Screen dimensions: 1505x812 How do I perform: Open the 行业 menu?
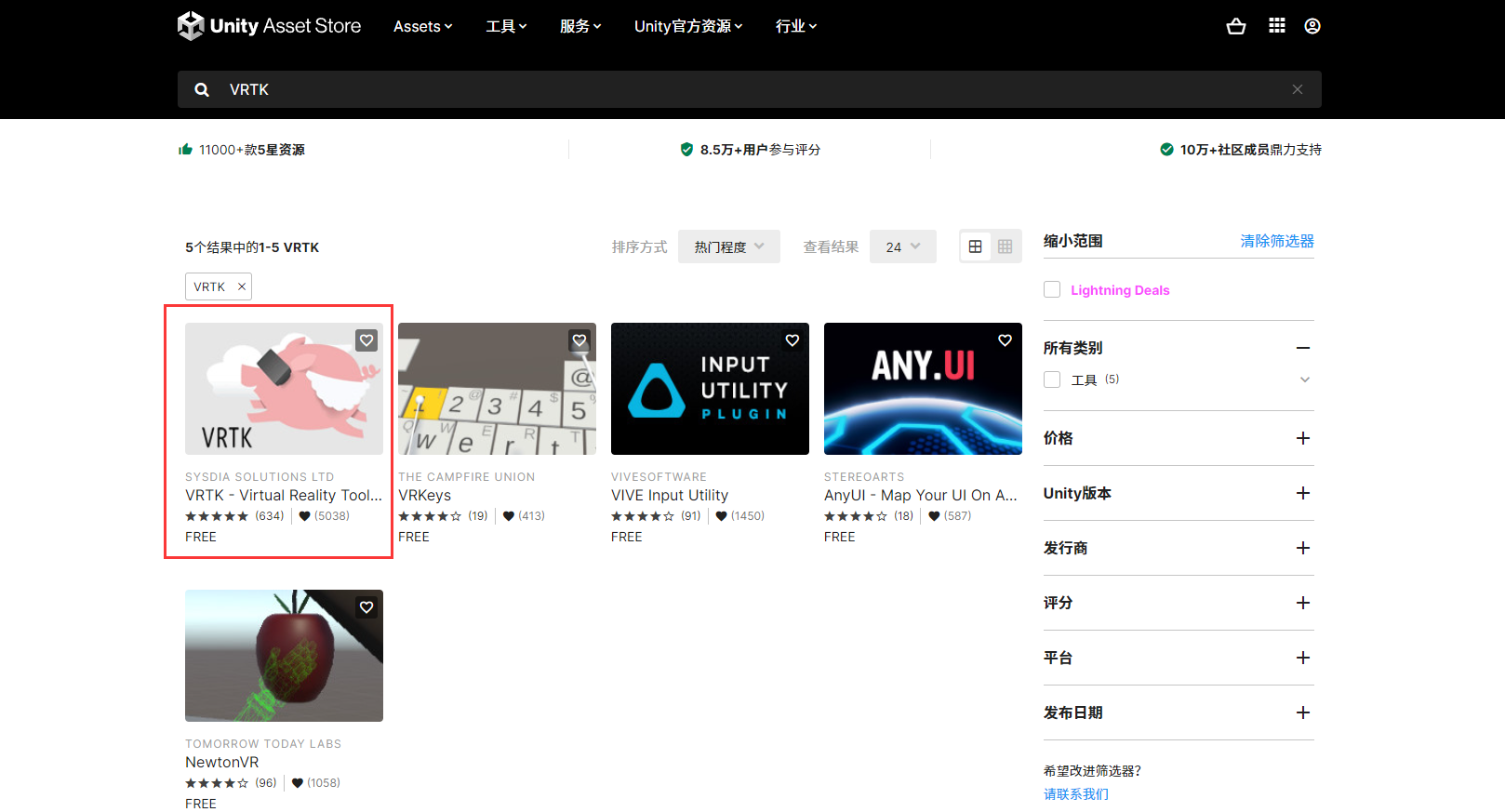click(x=796, y=26)
